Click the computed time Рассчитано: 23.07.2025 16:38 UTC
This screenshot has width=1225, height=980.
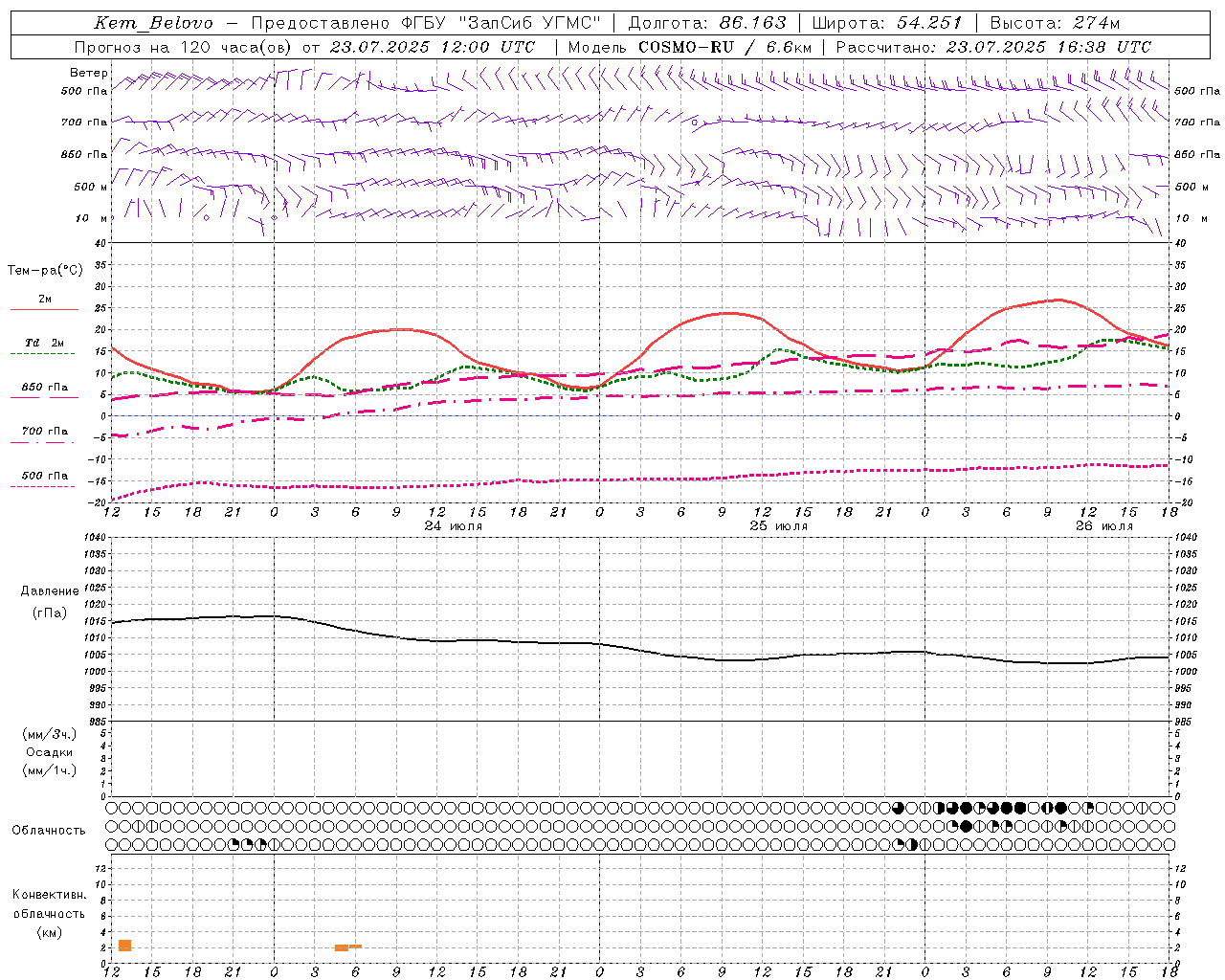(x=993, y=47)
